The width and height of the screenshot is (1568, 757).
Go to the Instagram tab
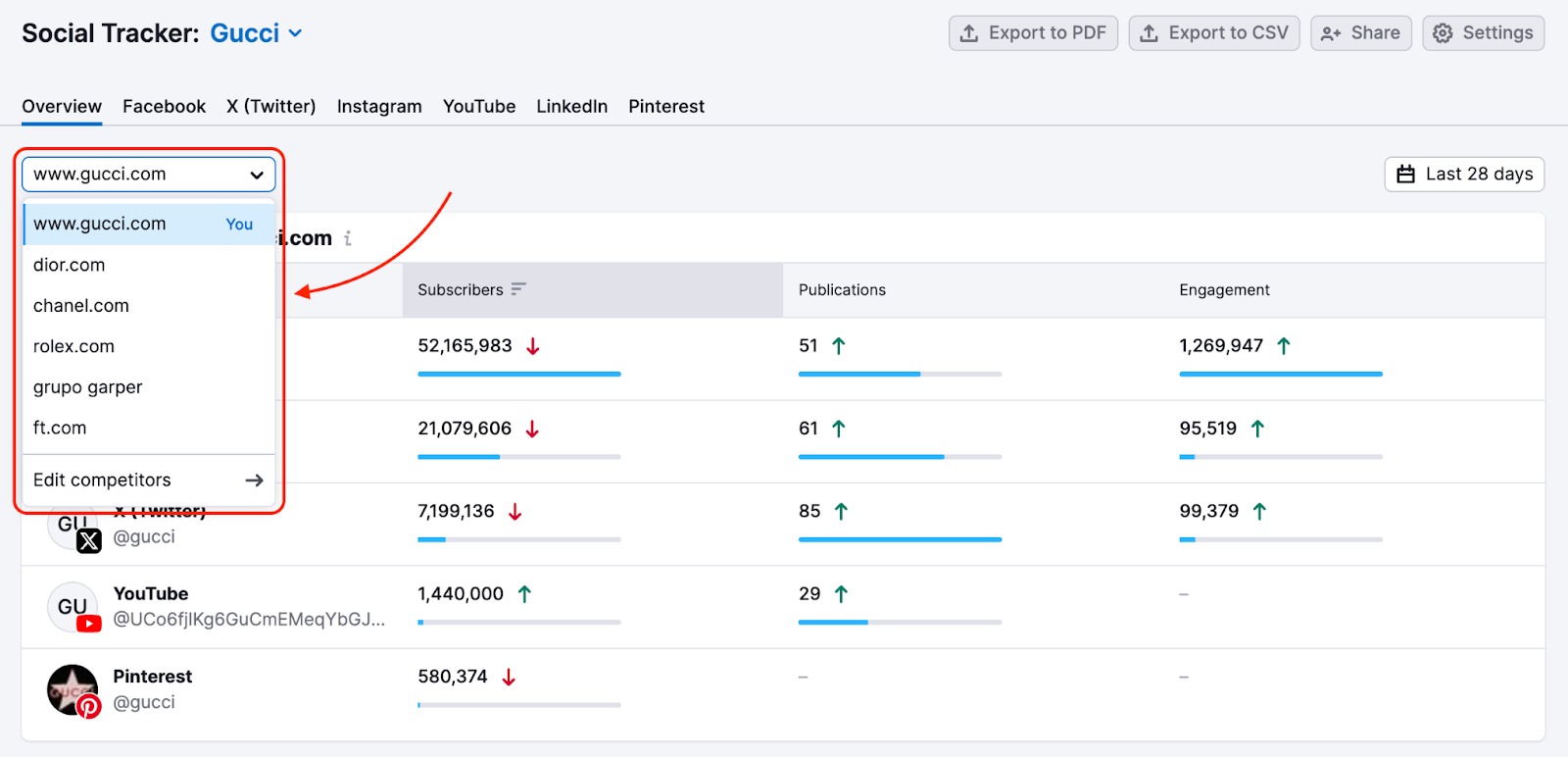tap(379, 106)
